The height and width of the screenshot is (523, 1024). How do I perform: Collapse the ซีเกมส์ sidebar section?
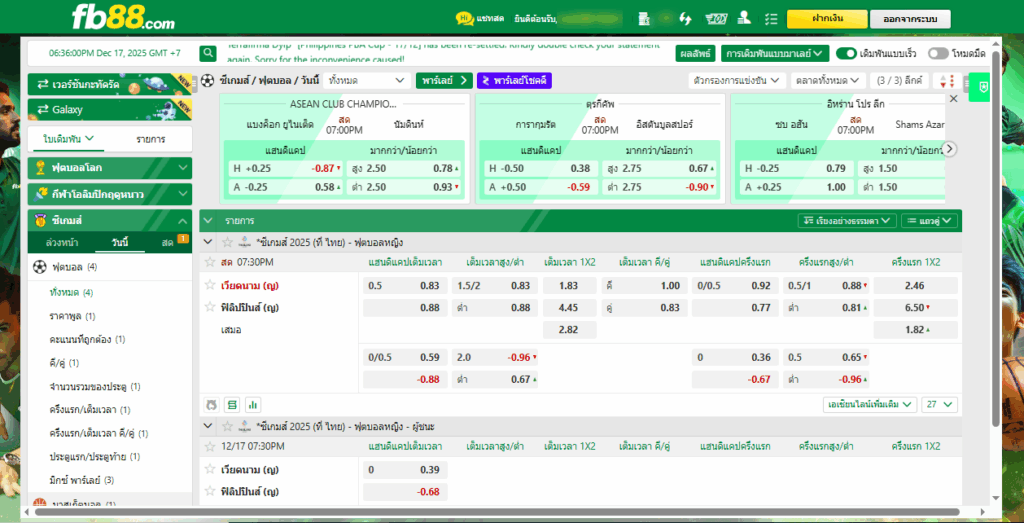[x=110, y=221]
